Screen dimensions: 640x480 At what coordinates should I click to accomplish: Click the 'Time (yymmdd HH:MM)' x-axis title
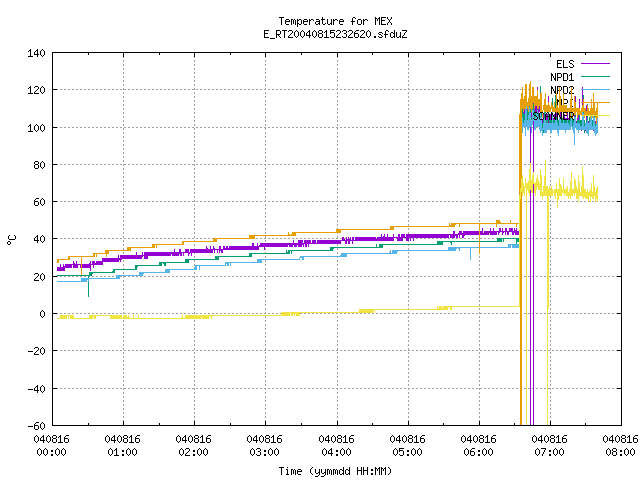coord(335,471)
